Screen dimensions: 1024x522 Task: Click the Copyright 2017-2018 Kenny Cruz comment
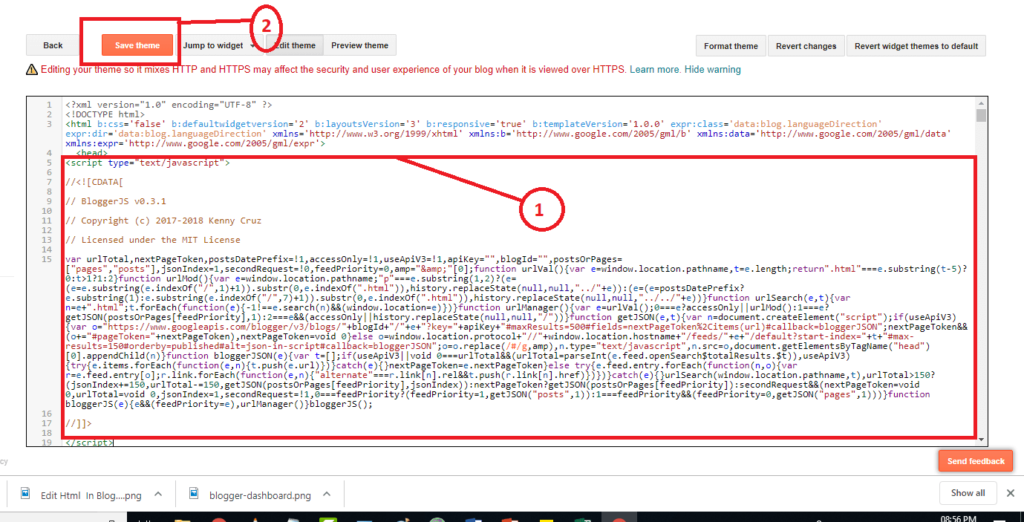(x=163, y=221)
